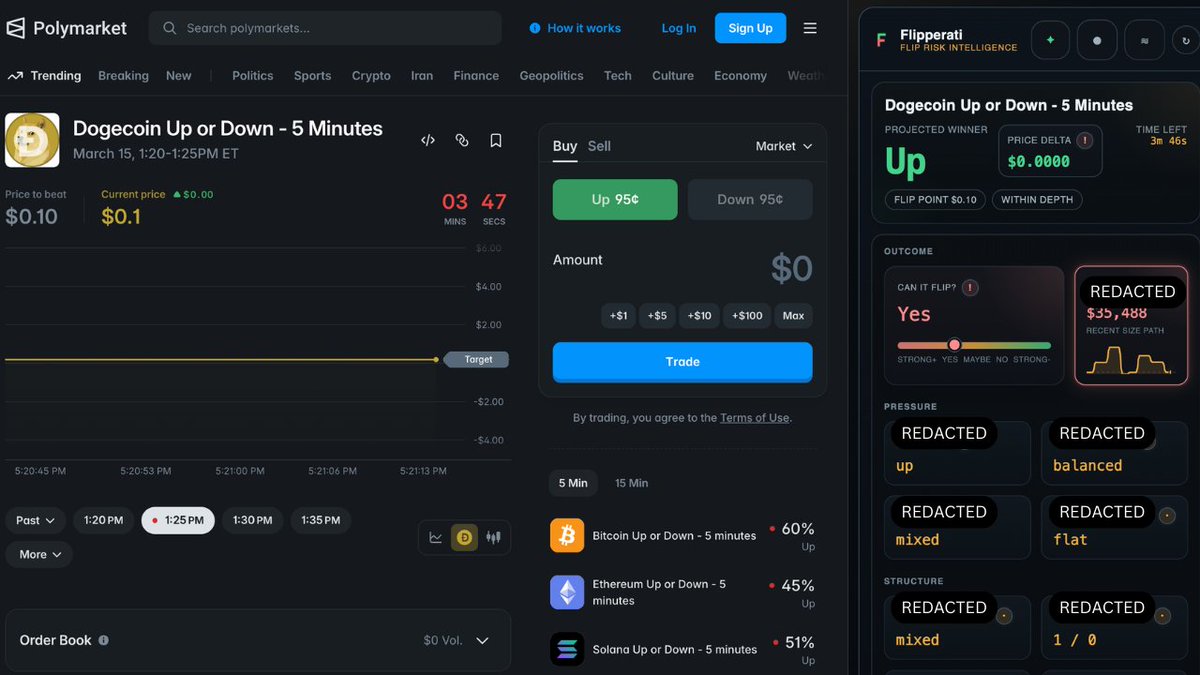Open the More dropdown
Viewport: 1200px width, 675px height.
pyautogui.click(x=39, y=554)
